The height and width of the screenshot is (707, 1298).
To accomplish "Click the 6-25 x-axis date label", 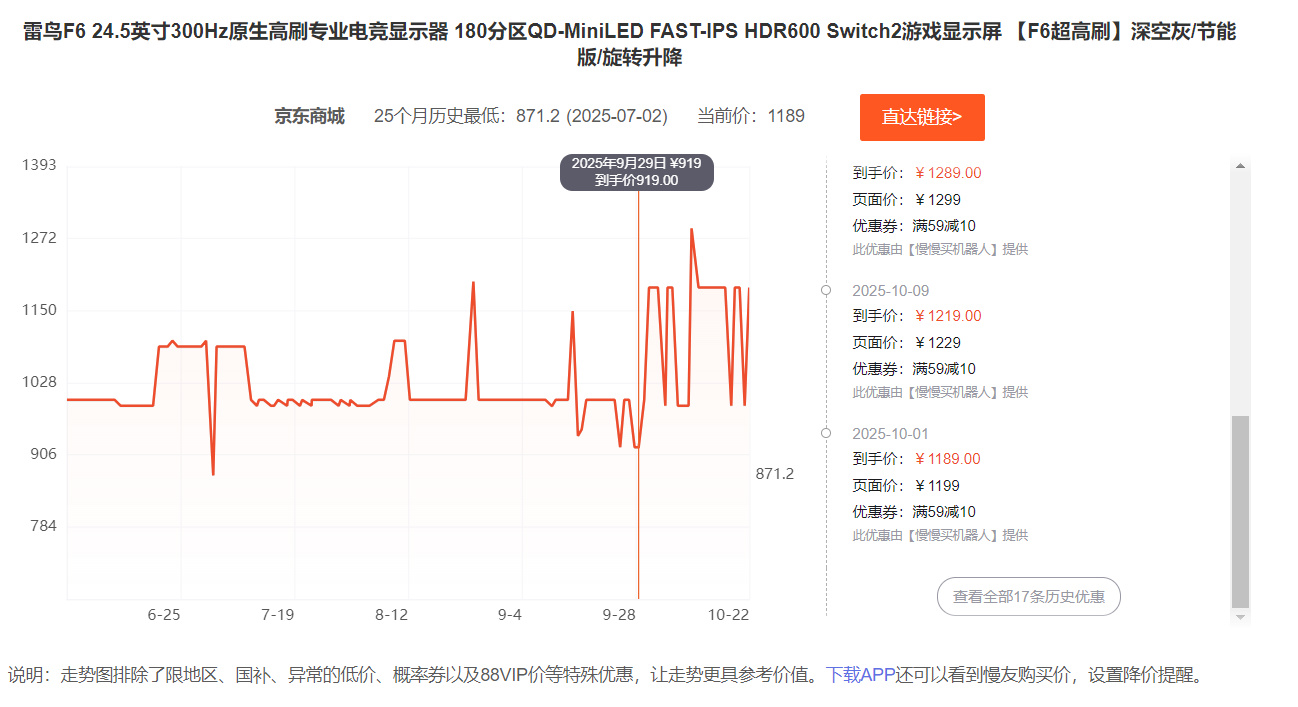I will pos(164,614).
